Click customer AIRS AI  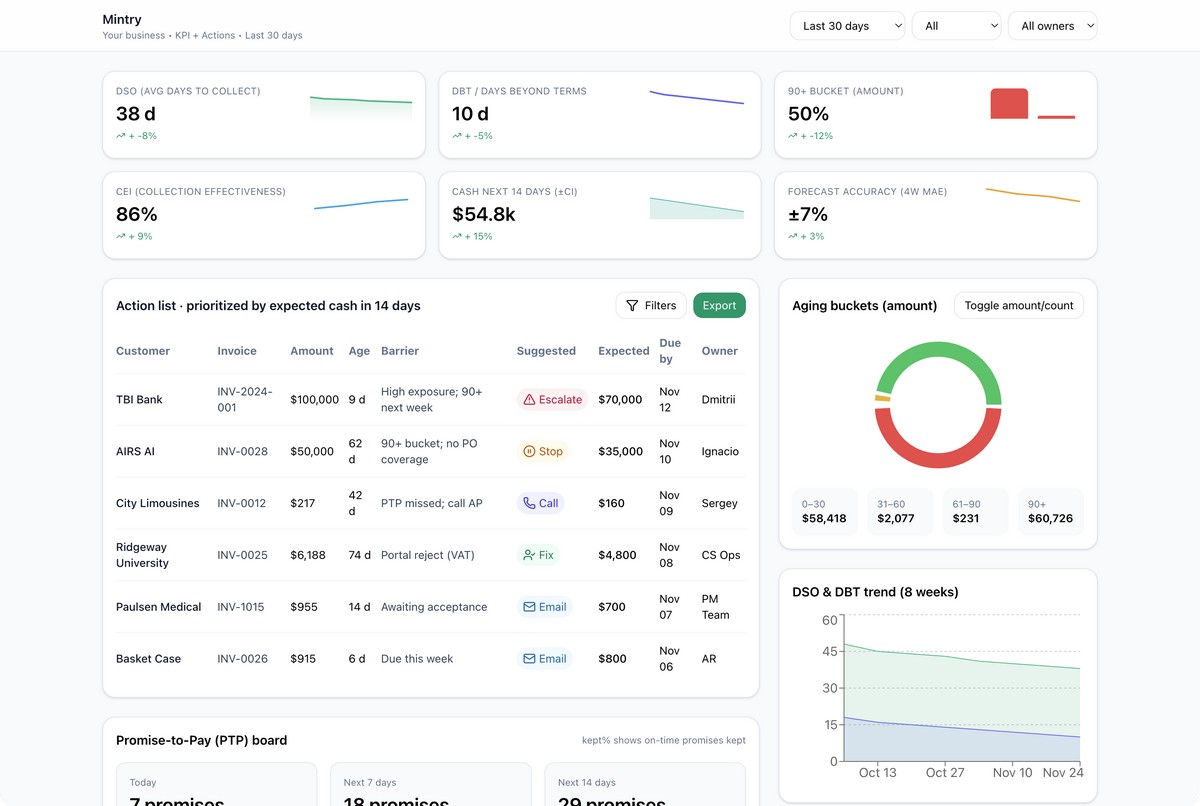point(135,451)
